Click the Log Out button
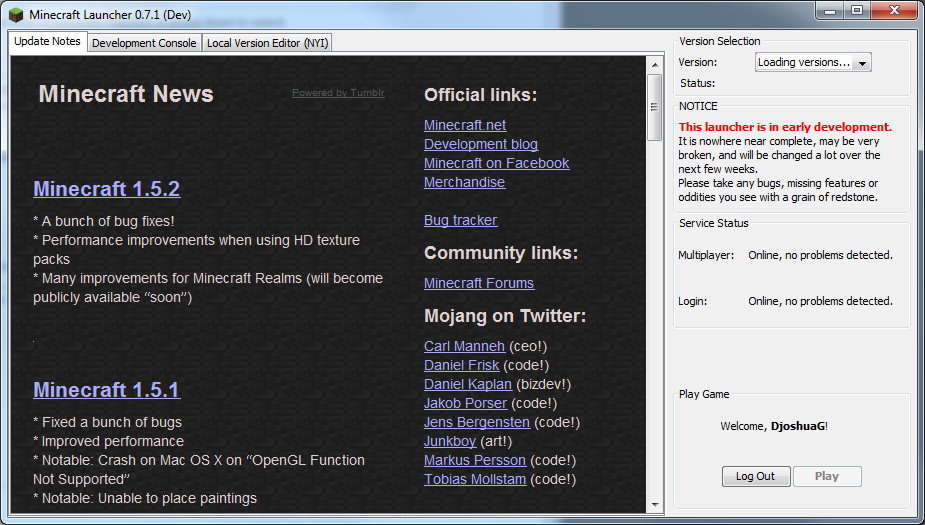This screenshot has height=525, width=925. [756, 476]
